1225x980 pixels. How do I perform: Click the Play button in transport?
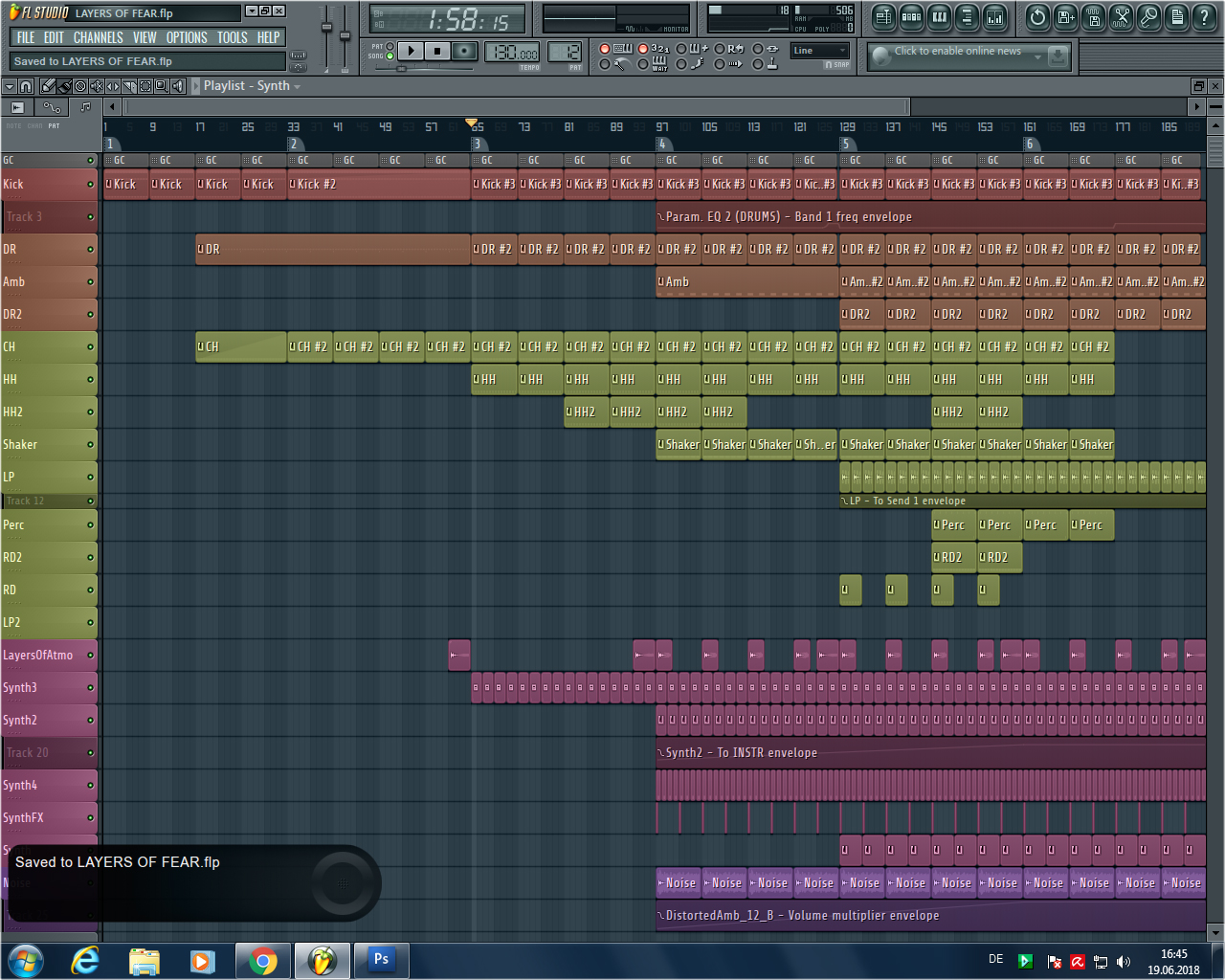pyautogui.click(x=411, y=51)
